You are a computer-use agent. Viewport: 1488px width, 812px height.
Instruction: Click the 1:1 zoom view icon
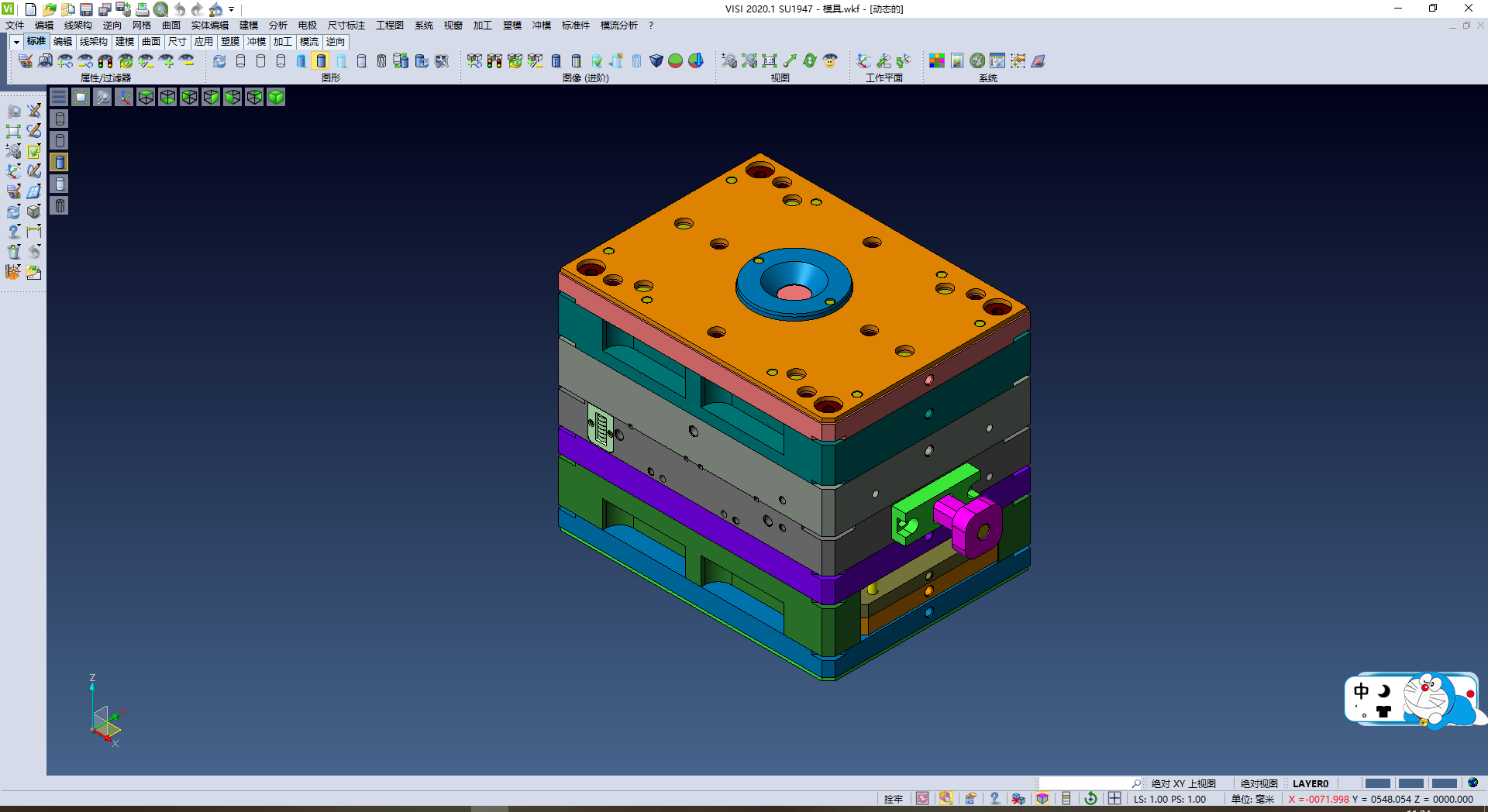coord(770,60)
